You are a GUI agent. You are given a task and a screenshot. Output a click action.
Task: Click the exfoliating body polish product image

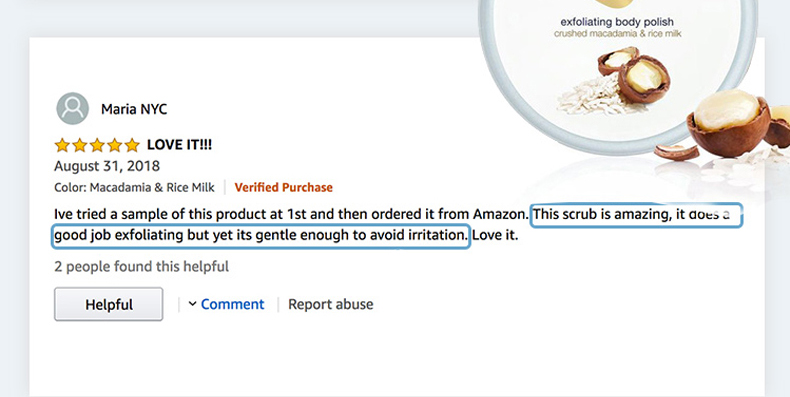[x=617, y=76]
